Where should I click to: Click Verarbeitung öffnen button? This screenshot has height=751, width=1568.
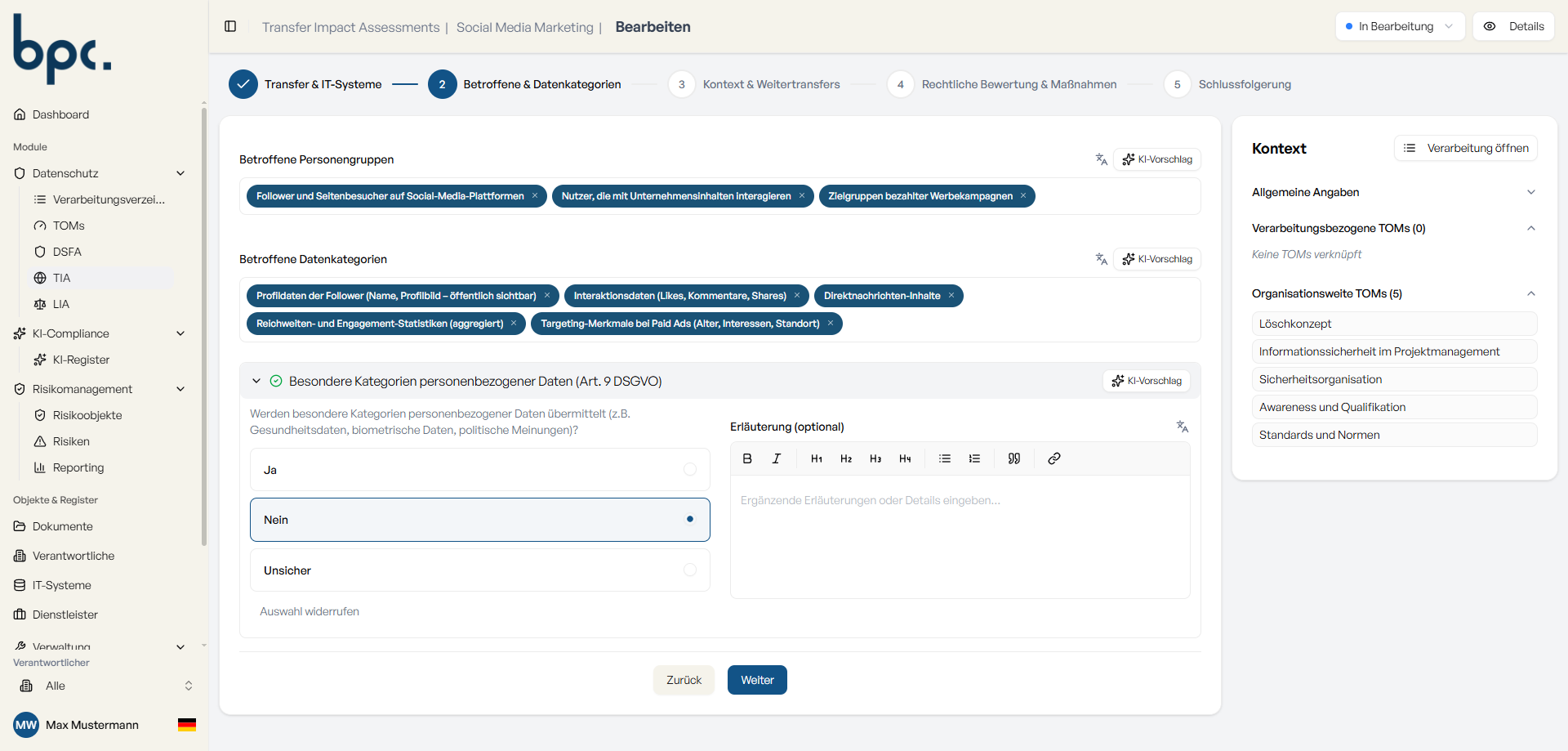pos(1466,148)
